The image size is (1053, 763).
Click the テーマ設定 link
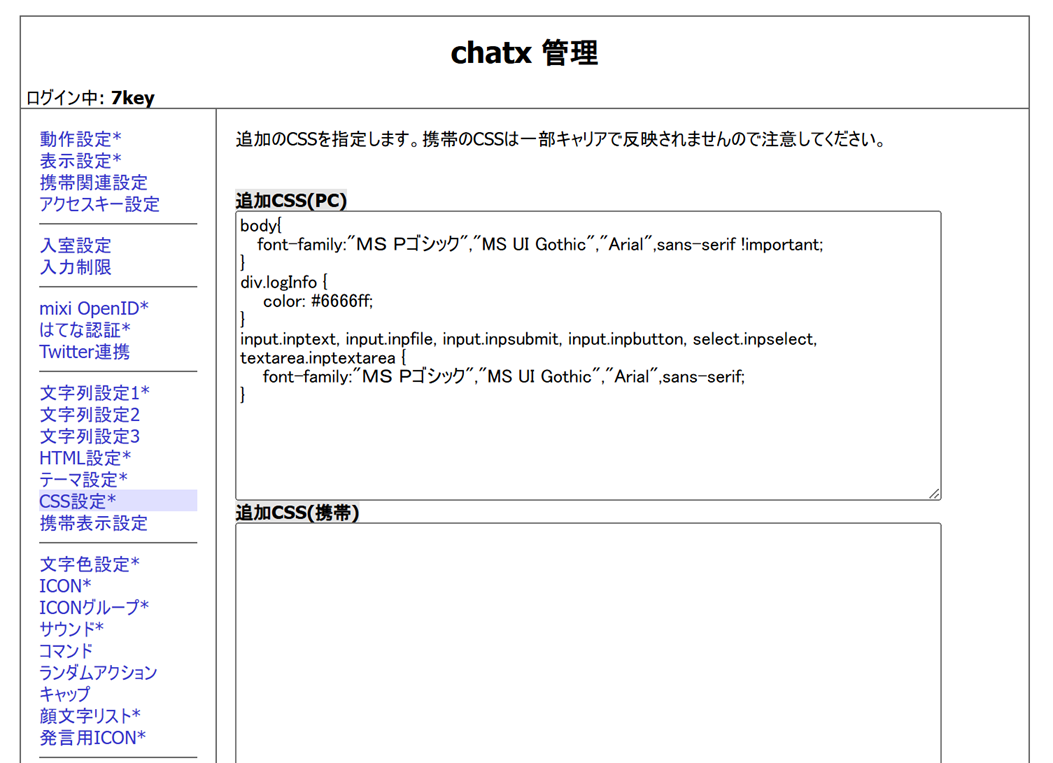point(83,480)
